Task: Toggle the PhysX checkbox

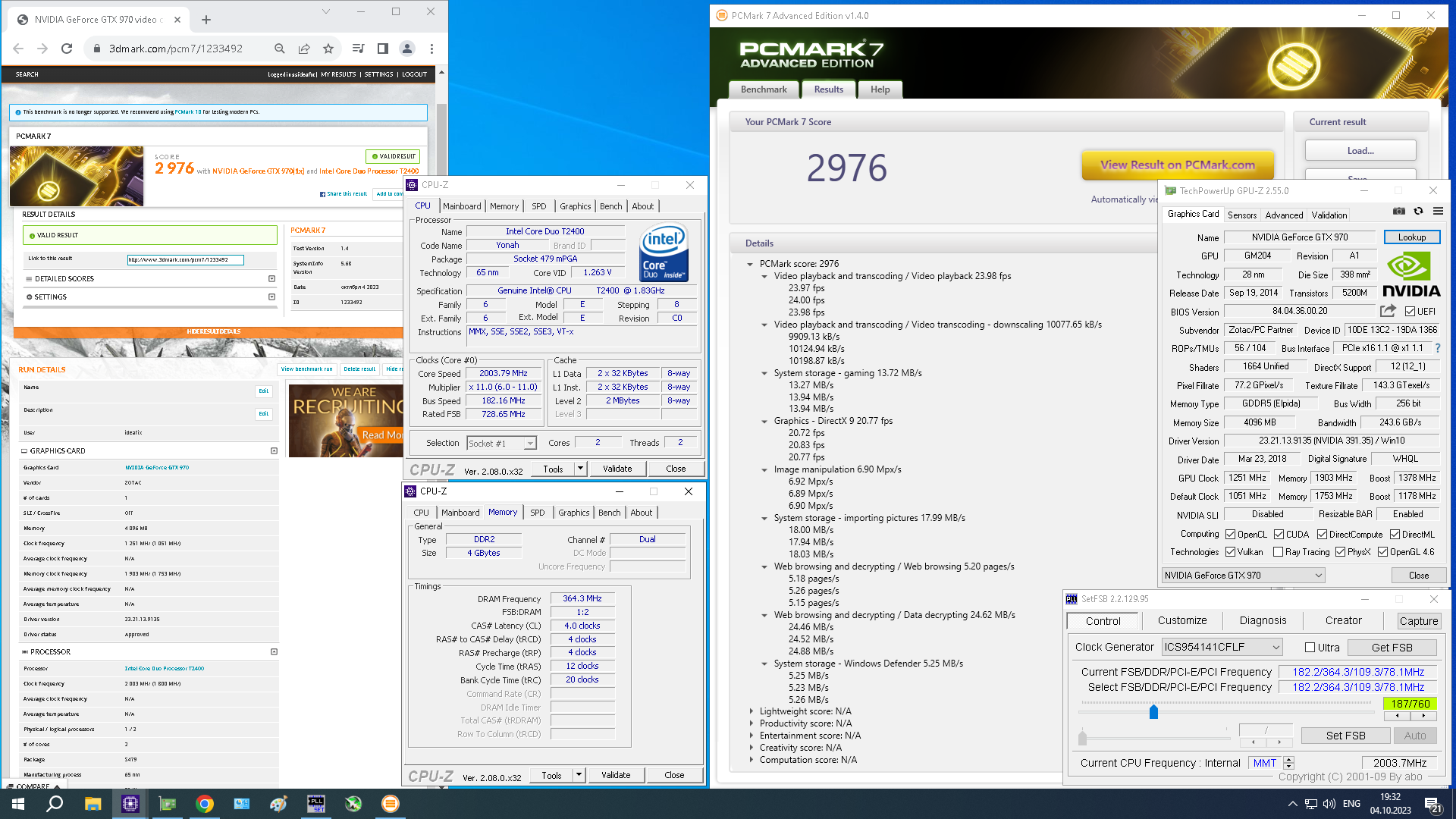Action: click(1340, 552)
